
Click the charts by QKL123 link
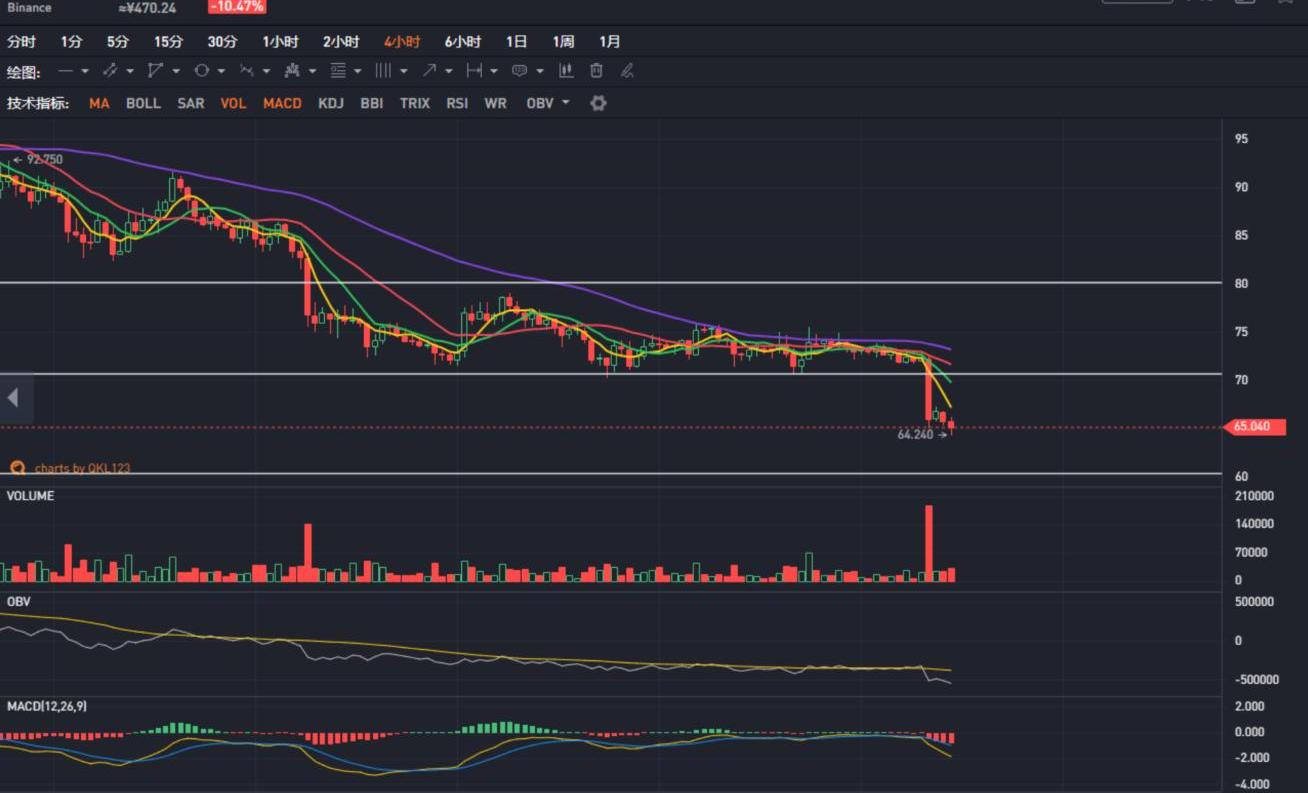click(x=82, y=468)
